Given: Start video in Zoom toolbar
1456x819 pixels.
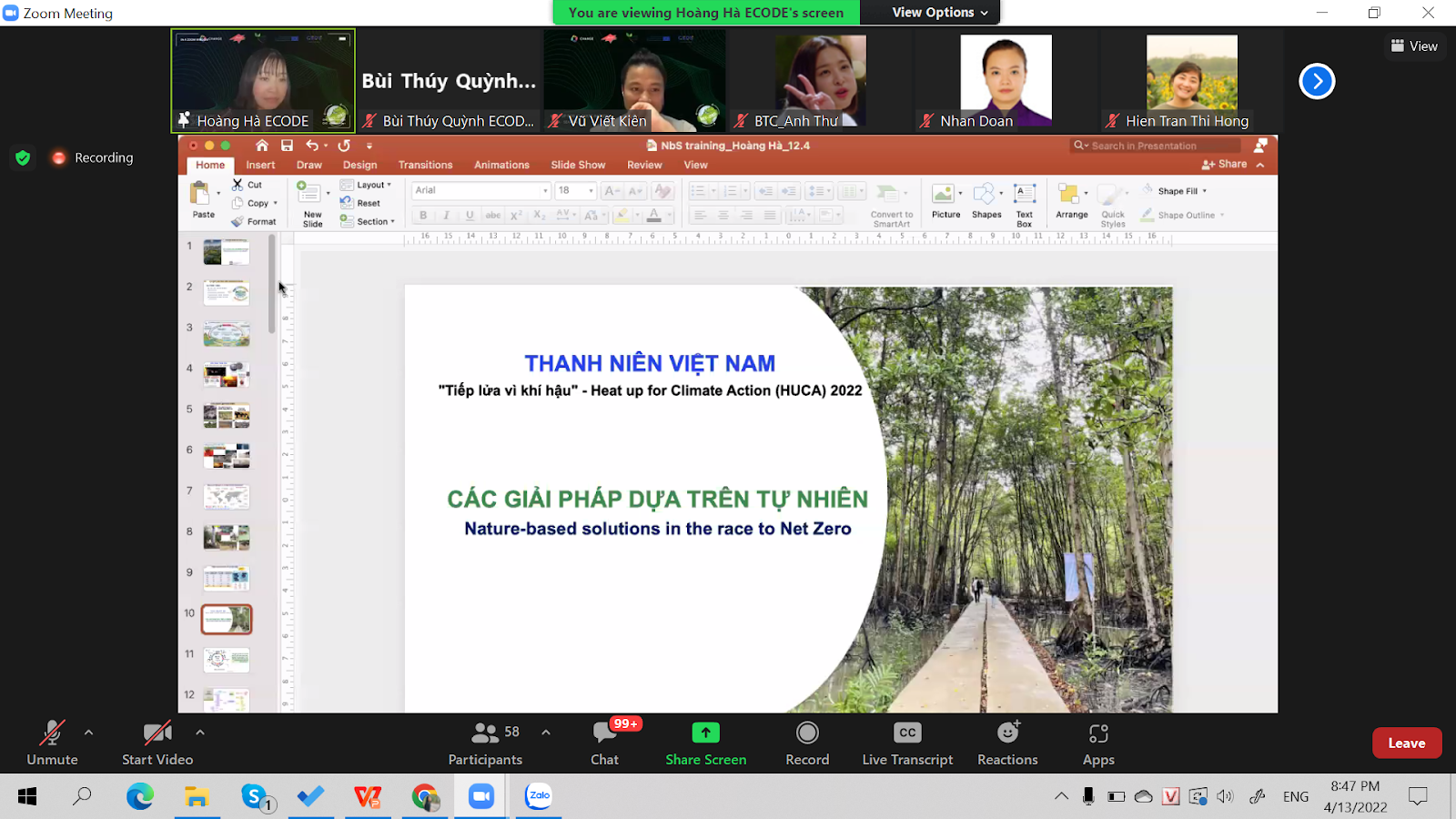Looking at the screenshot, I should click(x=157, y=743).
